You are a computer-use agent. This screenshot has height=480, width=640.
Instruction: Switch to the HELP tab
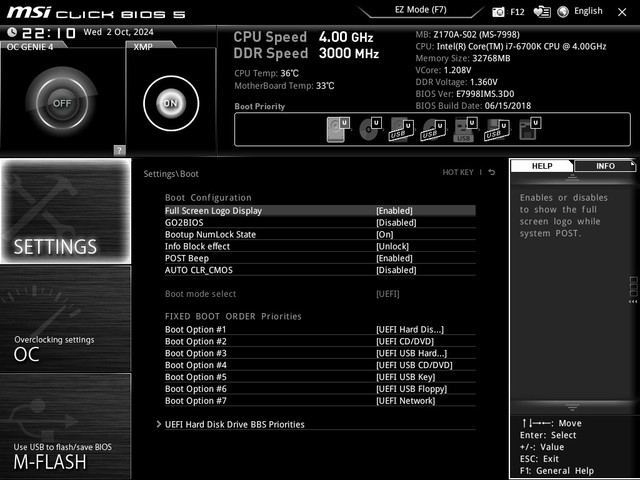tap(542, 166)
